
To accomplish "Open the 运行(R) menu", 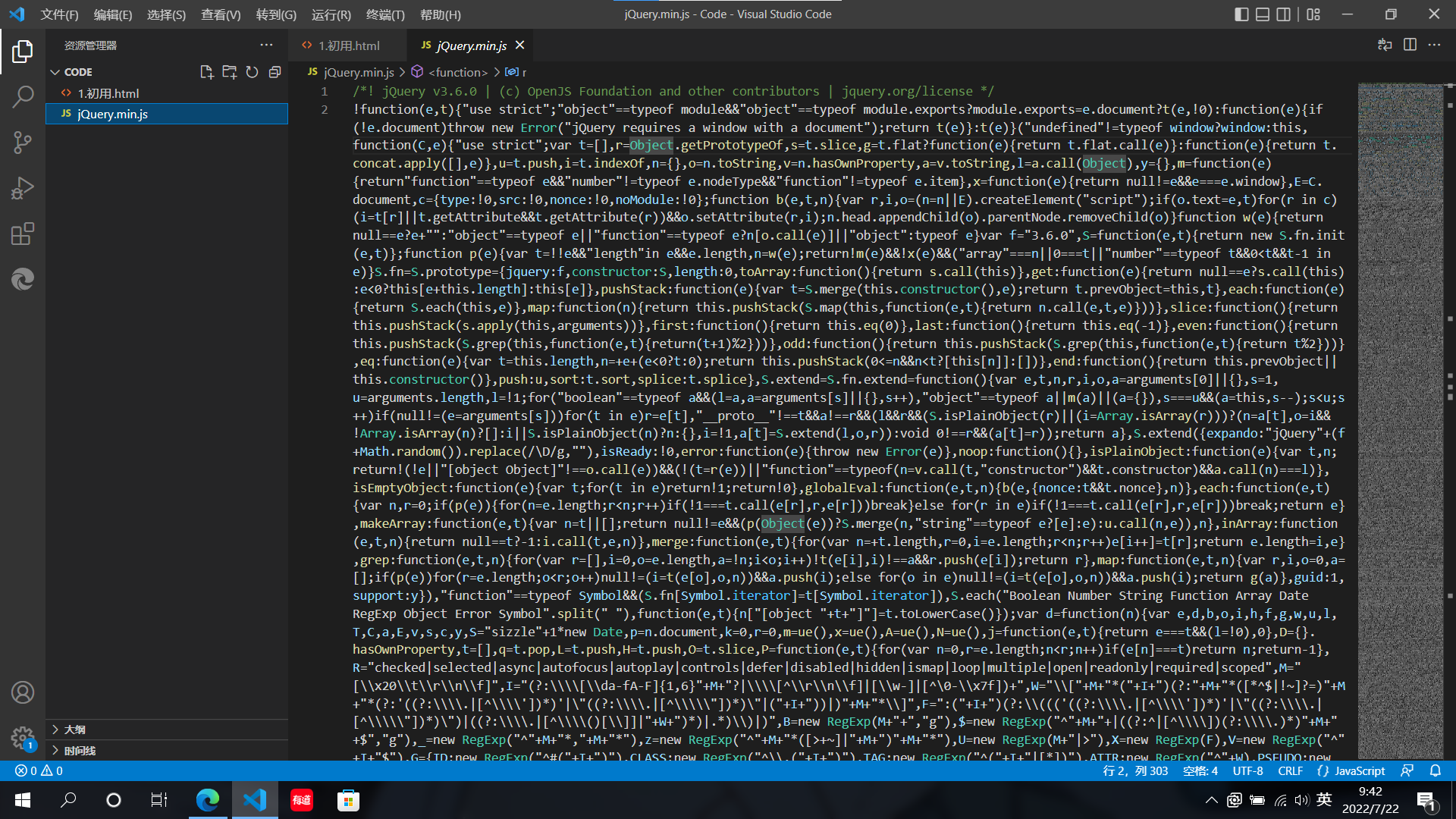I will [x=331, y=14].
